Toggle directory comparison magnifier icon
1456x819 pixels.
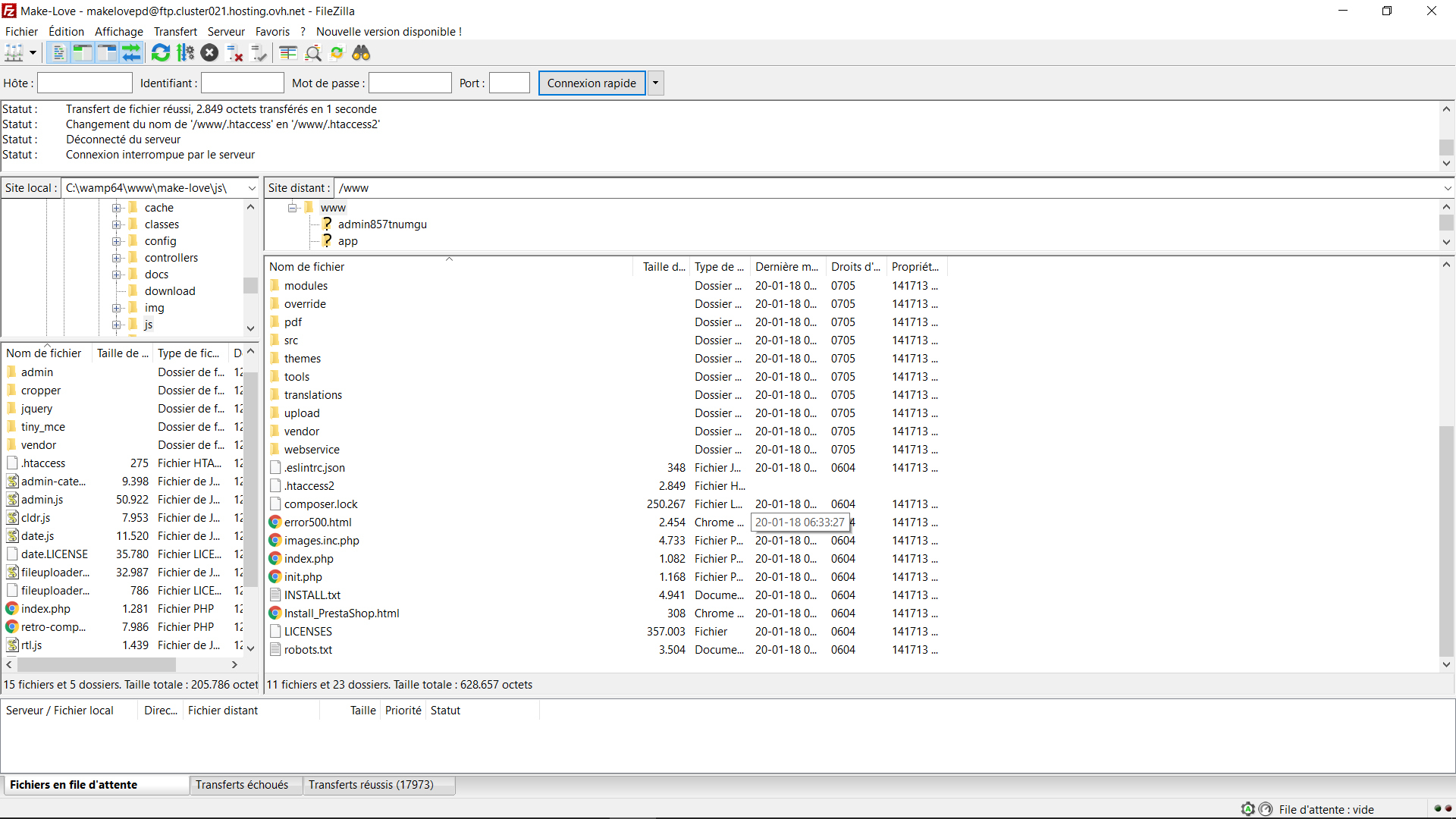[x=313, y=53]
